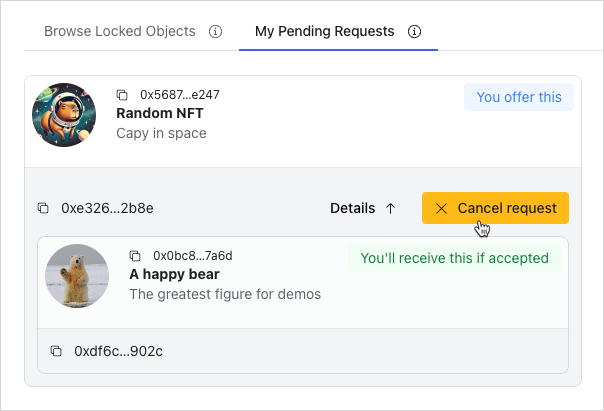Click the Capy in space description

coord(161,133)
